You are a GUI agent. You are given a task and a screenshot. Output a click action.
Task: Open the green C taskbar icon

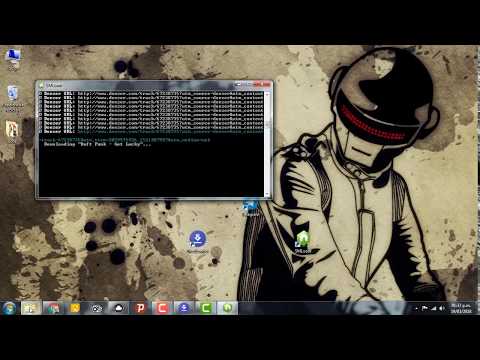pyautogui.click(x=206, y=308)
